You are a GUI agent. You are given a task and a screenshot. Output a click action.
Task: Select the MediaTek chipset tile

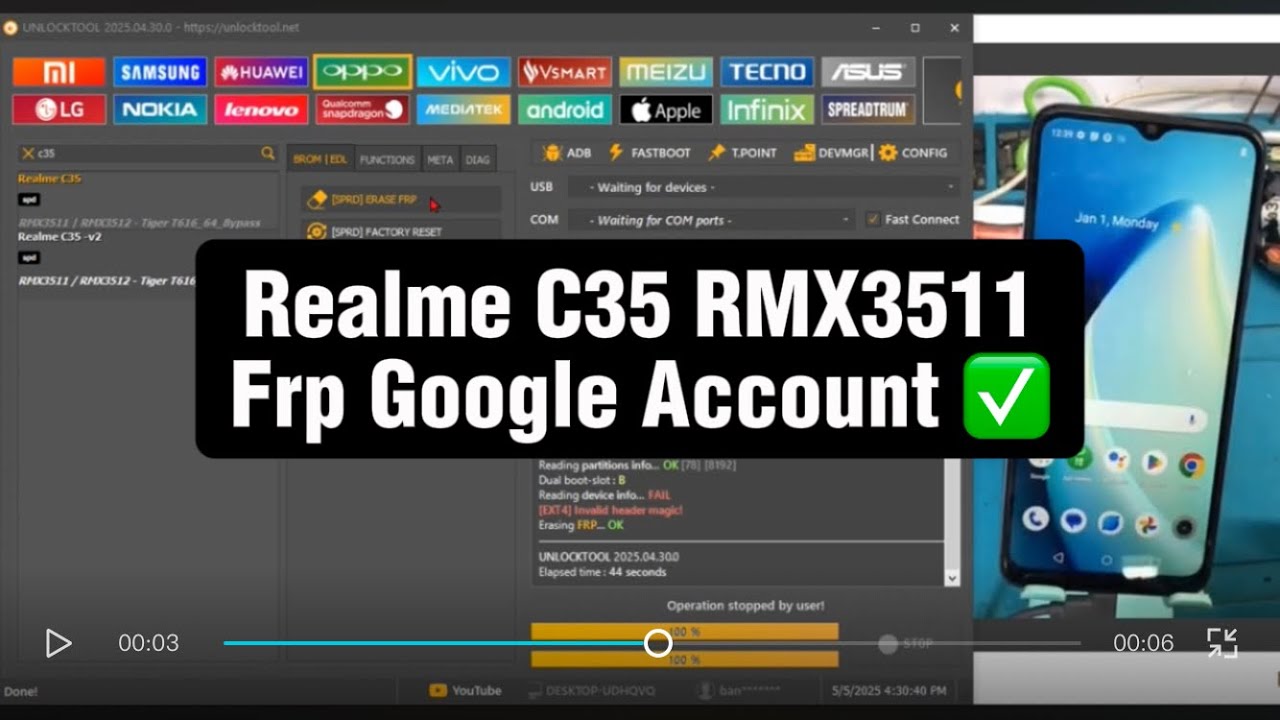(463, 109)
